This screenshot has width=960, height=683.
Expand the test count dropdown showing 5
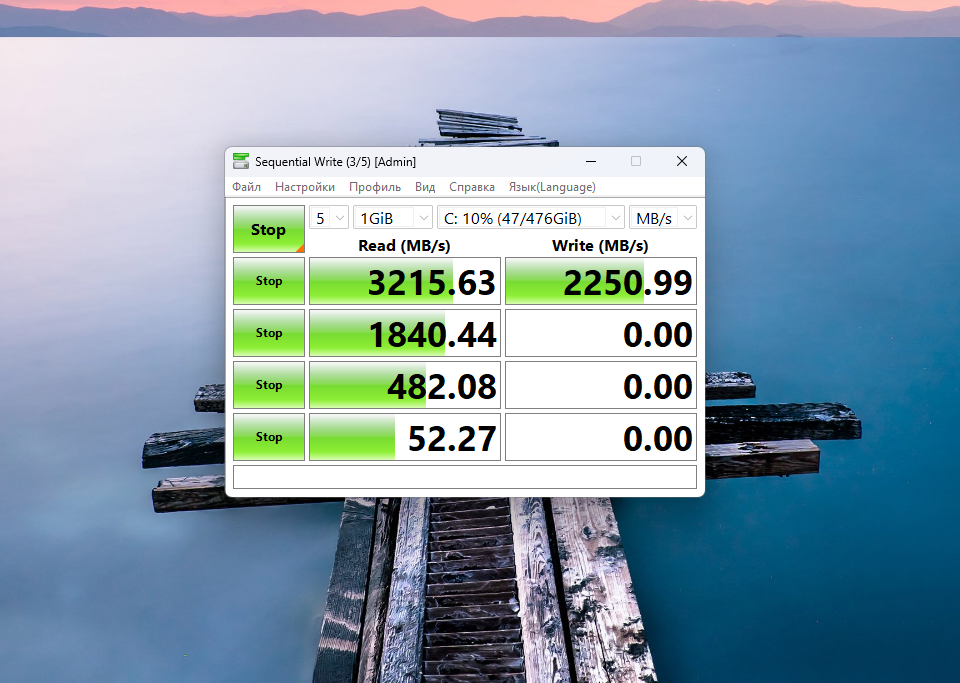click(x=329, y=218)
